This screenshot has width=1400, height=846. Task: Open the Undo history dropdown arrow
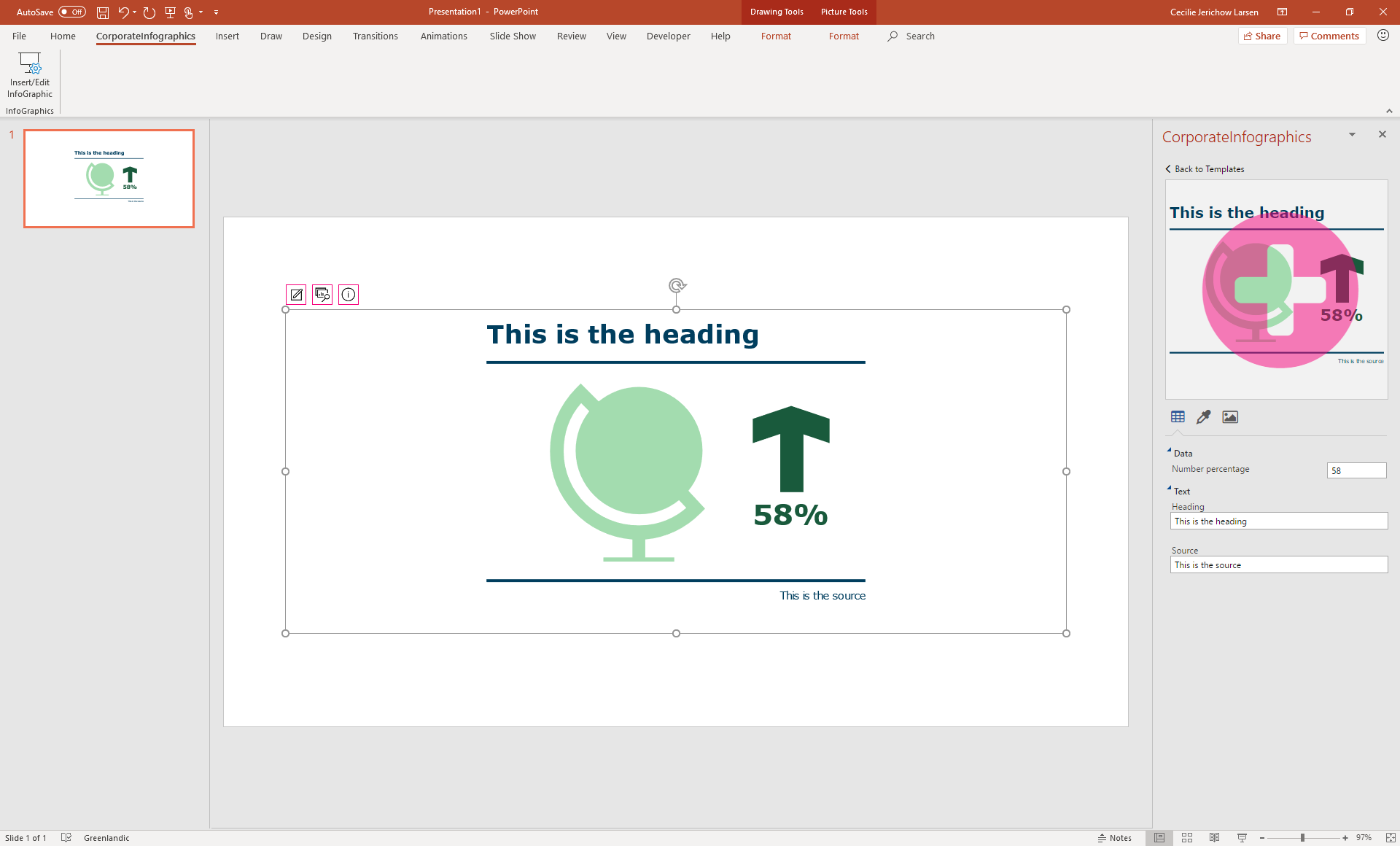[x=135, y=12]
